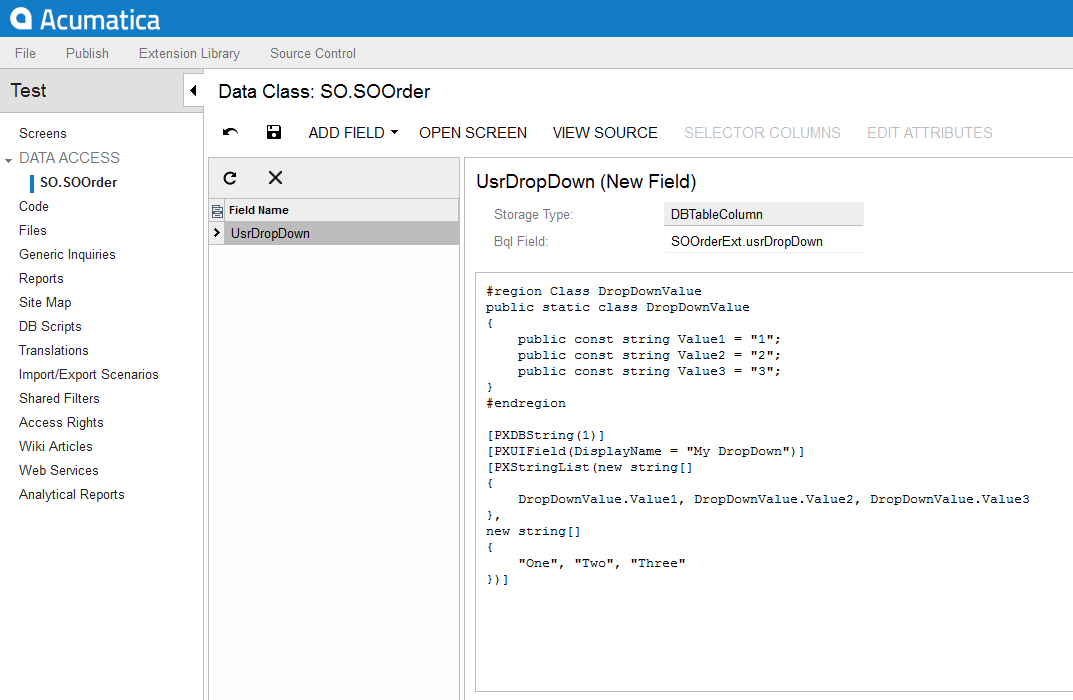This screenshot has height=700, width=1073.
Task: Open Import/Export Scenarios section
Action: tap(88, 374)
